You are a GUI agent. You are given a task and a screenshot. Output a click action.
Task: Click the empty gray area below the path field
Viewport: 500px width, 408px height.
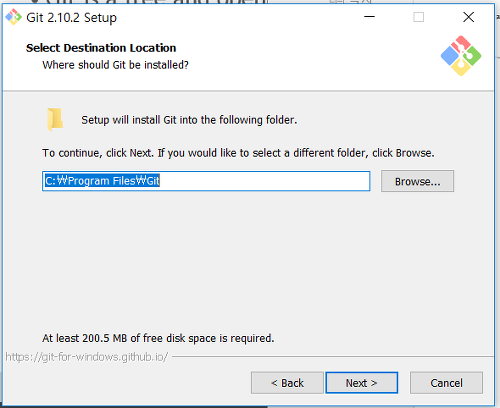coord(247,260)
